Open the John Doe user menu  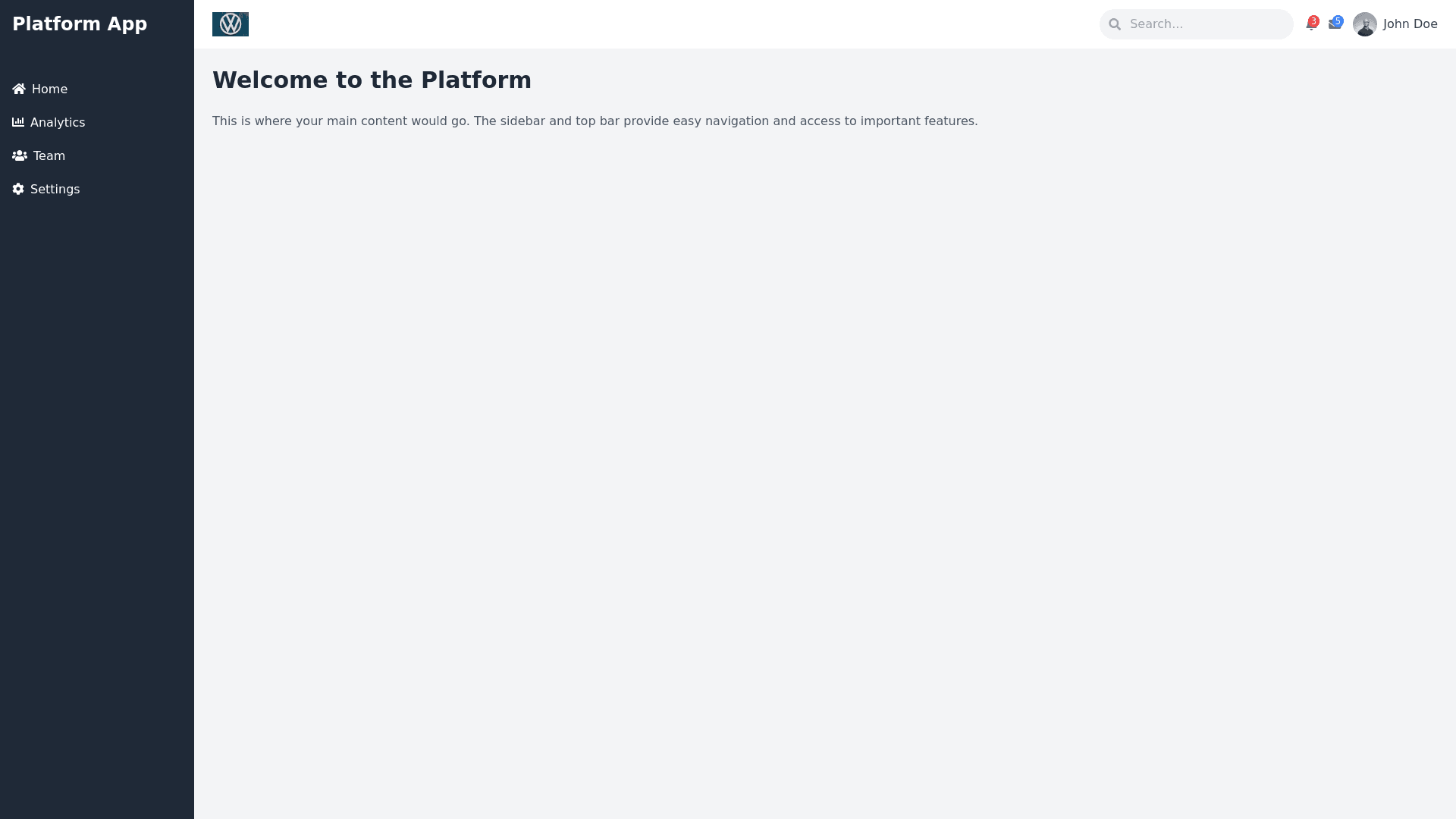pos(1410,24)
